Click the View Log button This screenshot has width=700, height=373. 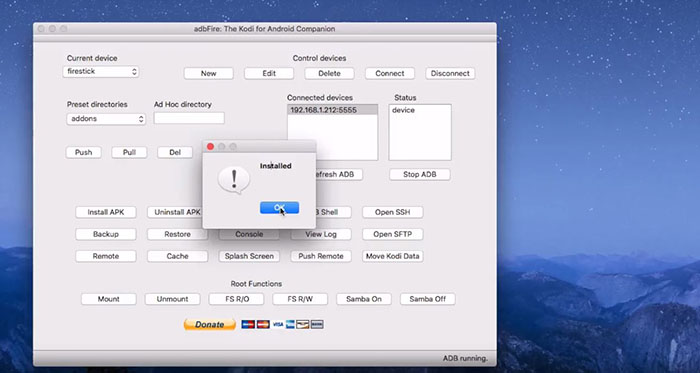(x=321, y=234)
